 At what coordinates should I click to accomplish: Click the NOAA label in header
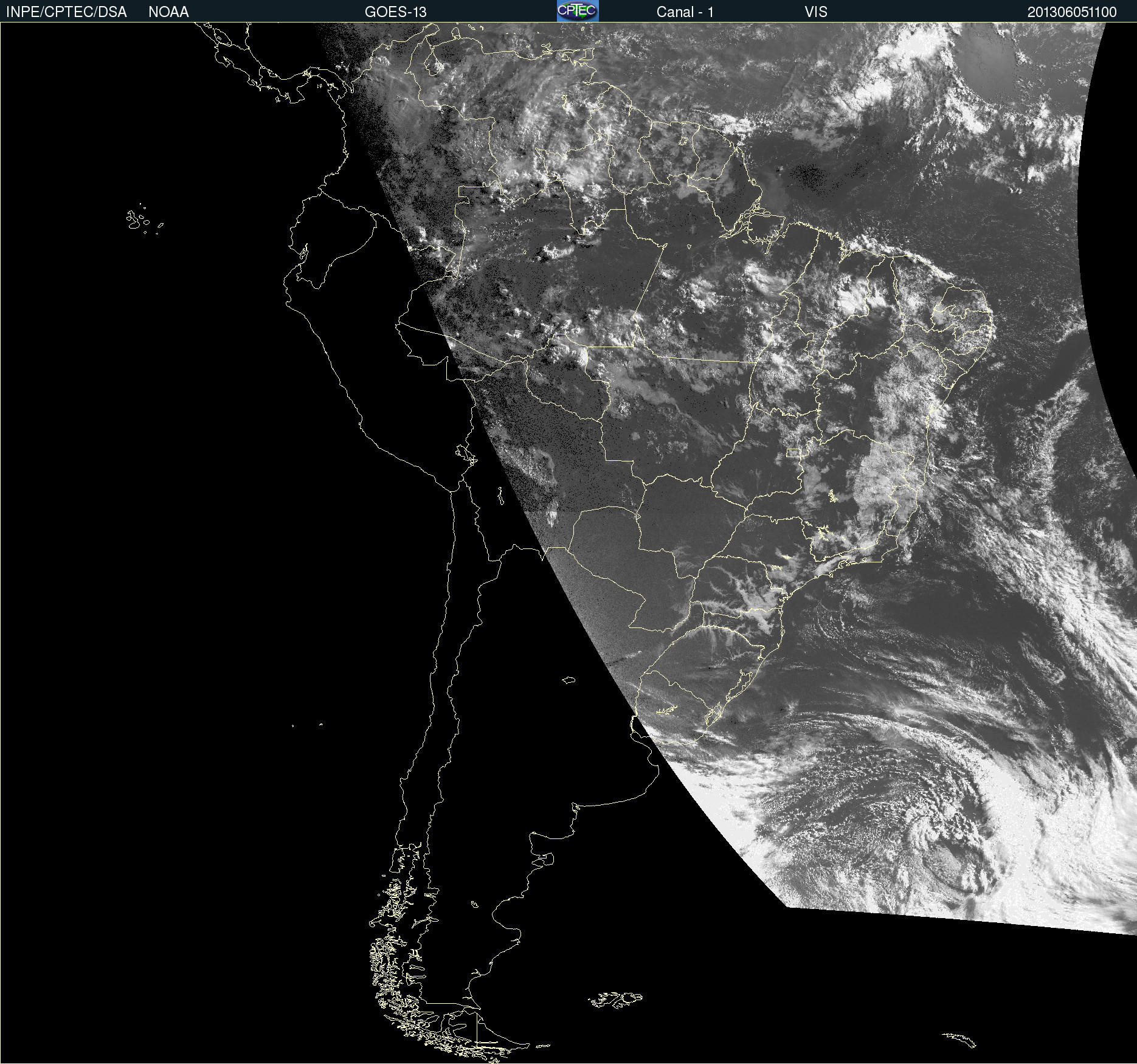point(168,12)
